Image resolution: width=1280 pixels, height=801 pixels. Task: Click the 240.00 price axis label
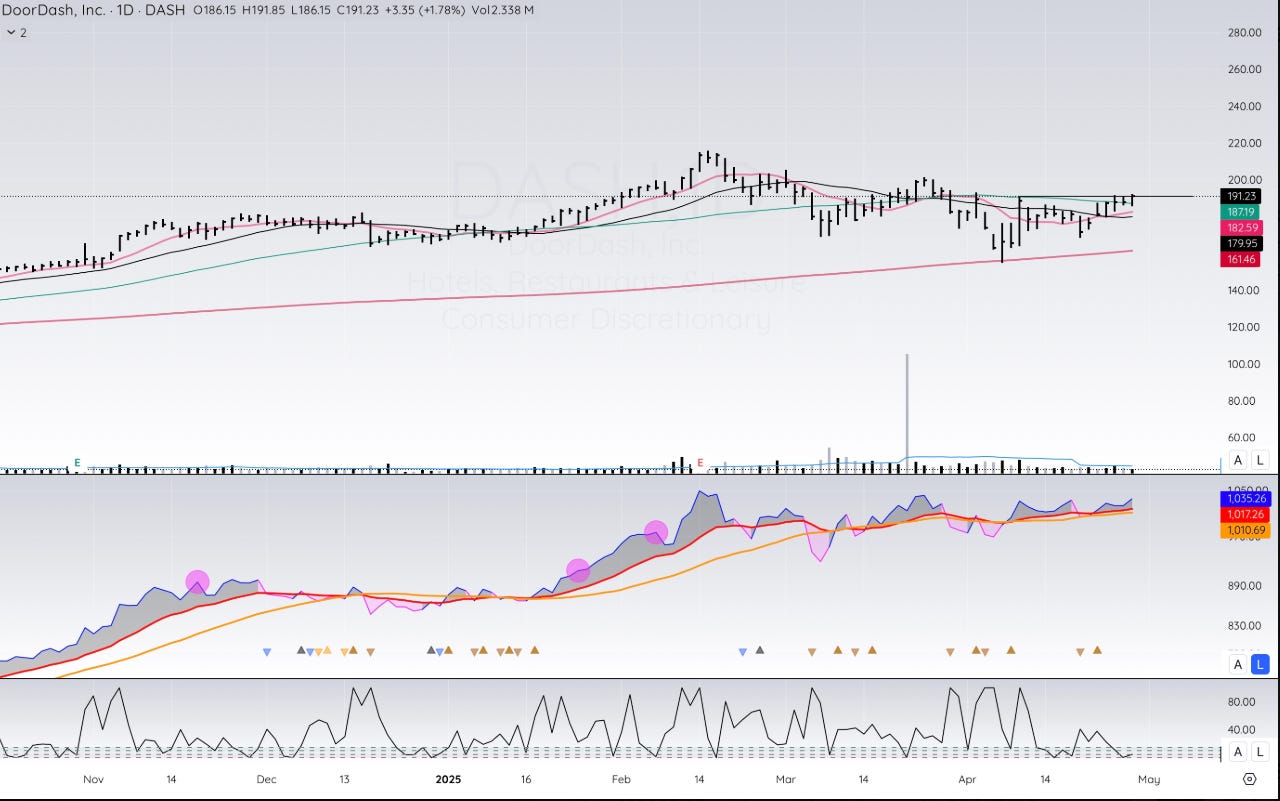point(1244,107)
